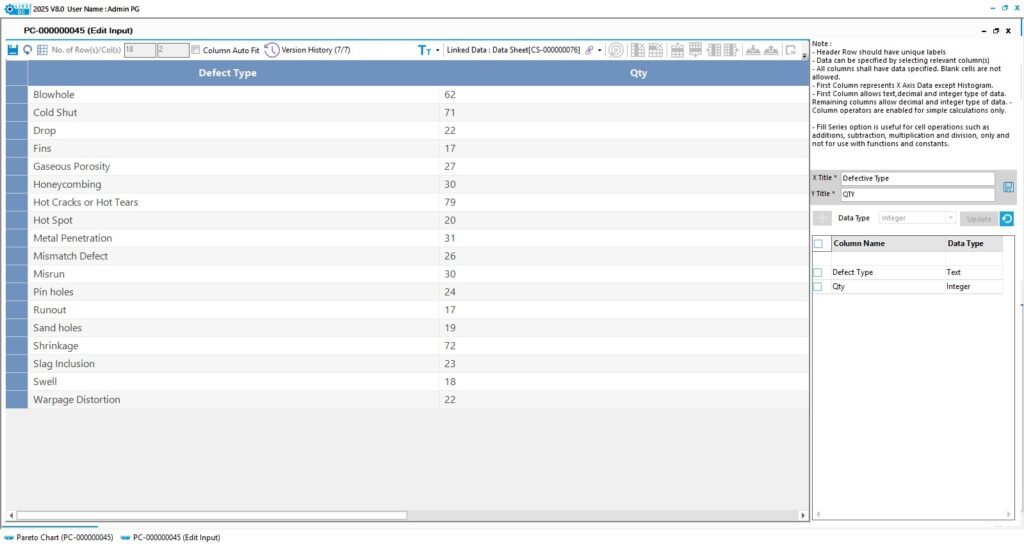
Task: Open the text size dropdown arrow
Action: 438,50
